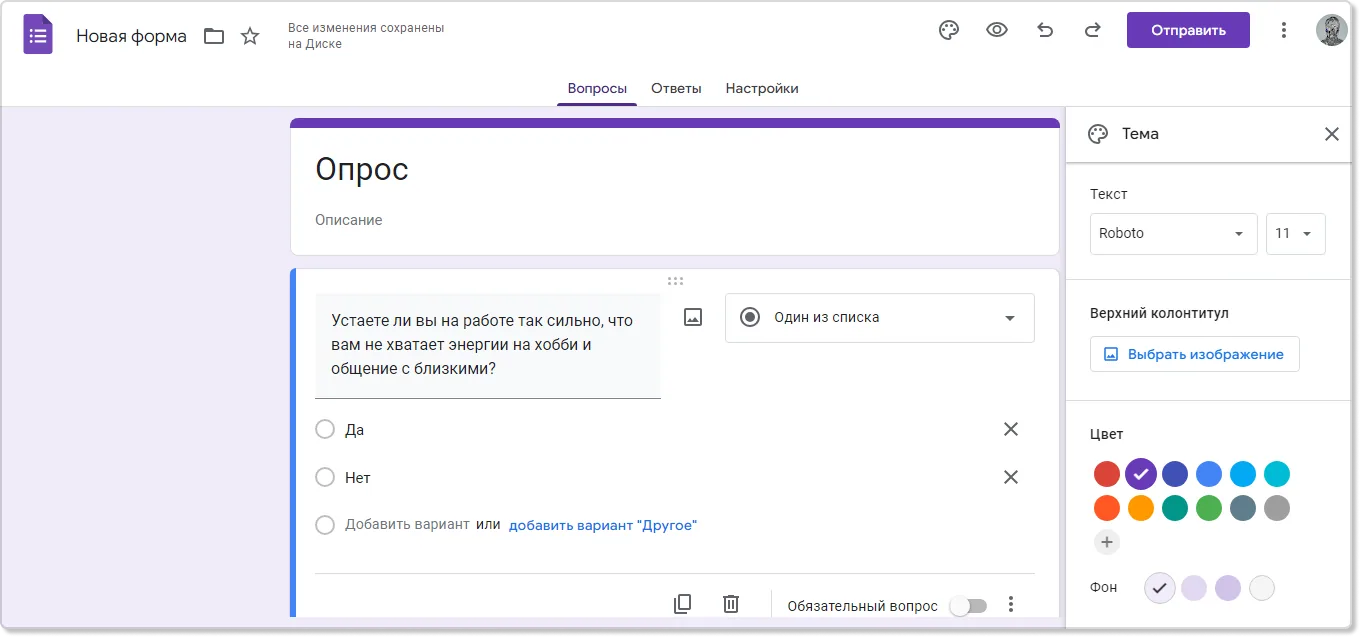The image size is (1360, 637).
Task: Delete the question with trash icon
Action: [x=731, y=604]
